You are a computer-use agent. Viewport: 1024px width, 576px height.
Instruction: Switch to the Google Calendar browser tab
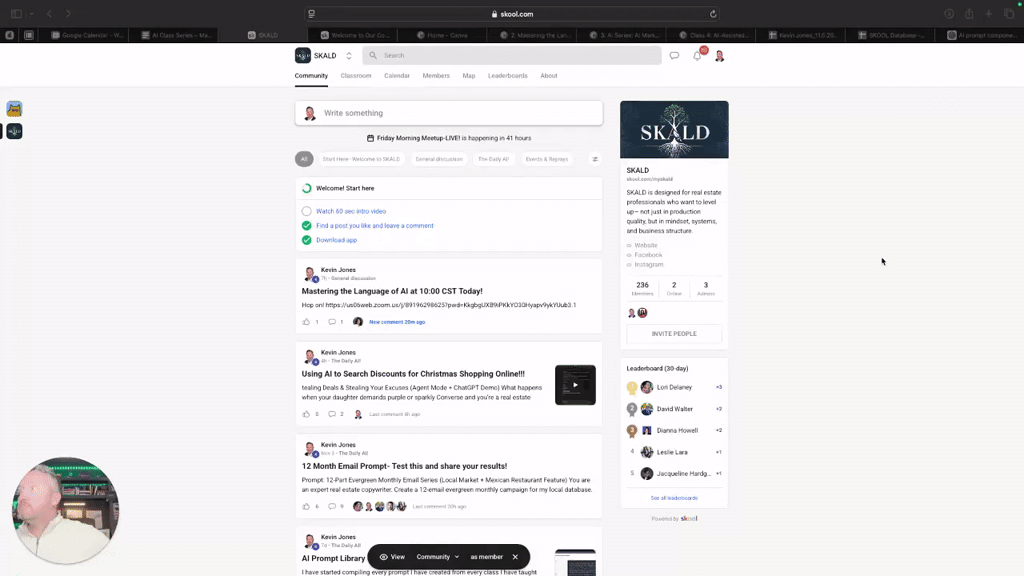click(88, 35)
